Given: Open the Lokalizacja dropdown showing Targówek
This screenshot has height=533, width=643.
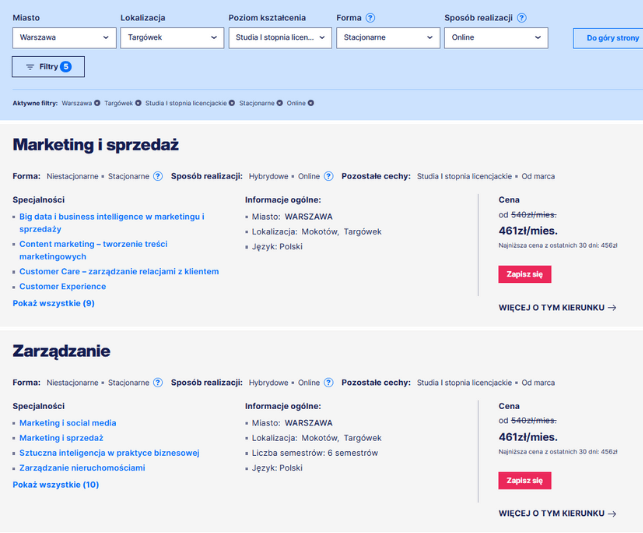Looking at the screenshot, I should pos(172,38).
